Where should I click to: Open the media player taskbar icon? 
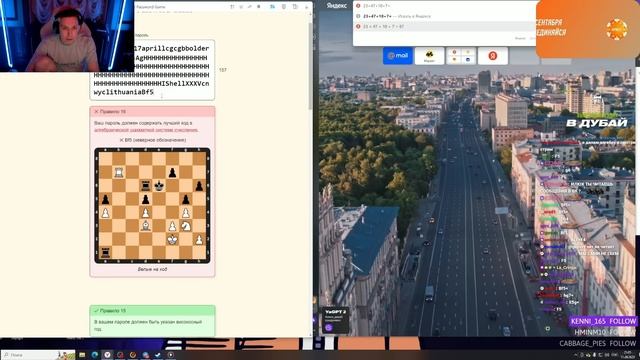pyautogui.click(x=171, y=355)
